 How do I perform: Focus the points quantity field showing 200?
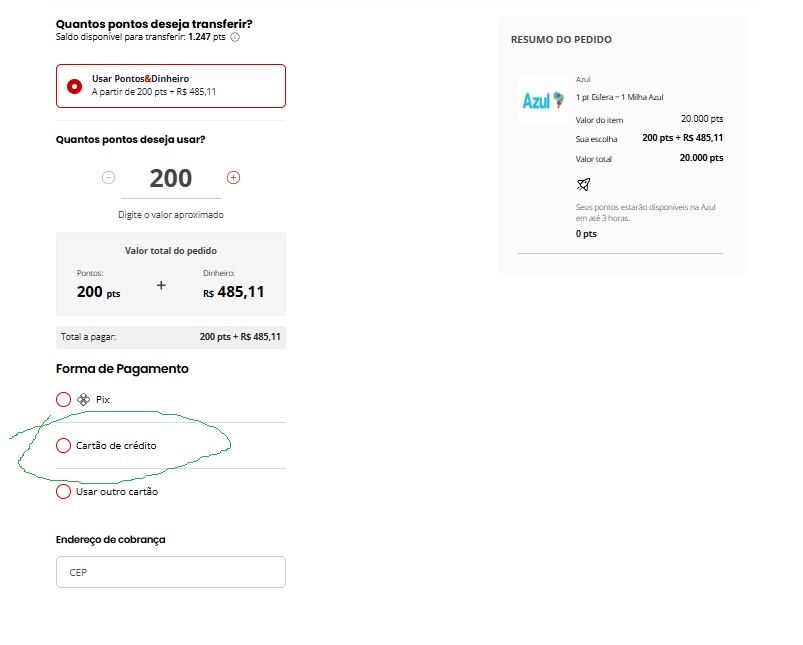tap(171, 178)
